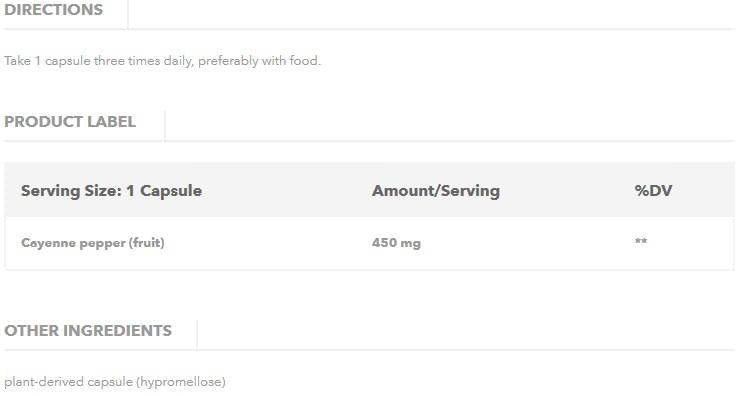Click the word INGREDIENTS in heading

(x=117, y=331)
